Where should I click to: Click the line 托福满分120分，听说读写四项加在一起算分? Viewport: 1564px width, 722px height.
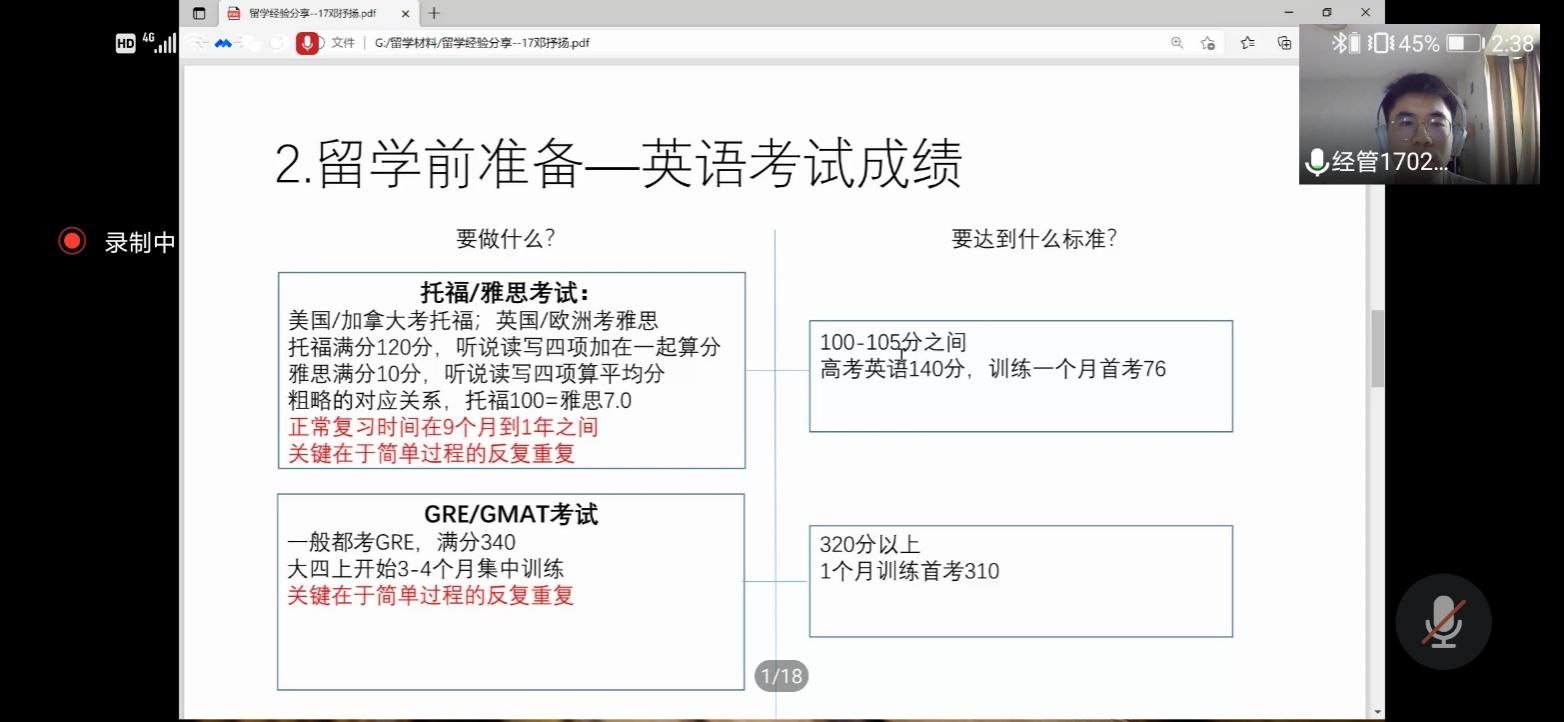(x=504, y=347)
